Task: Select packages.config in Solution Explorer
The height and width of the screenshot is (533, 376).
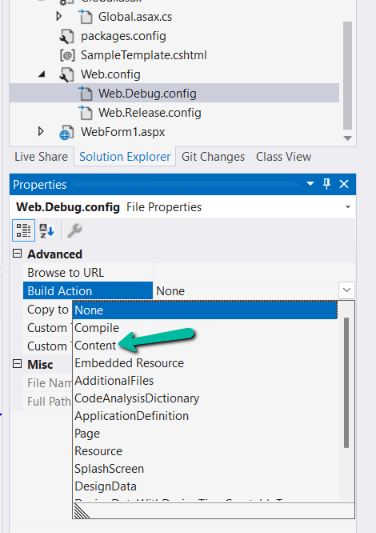Action: click(123, 36)
